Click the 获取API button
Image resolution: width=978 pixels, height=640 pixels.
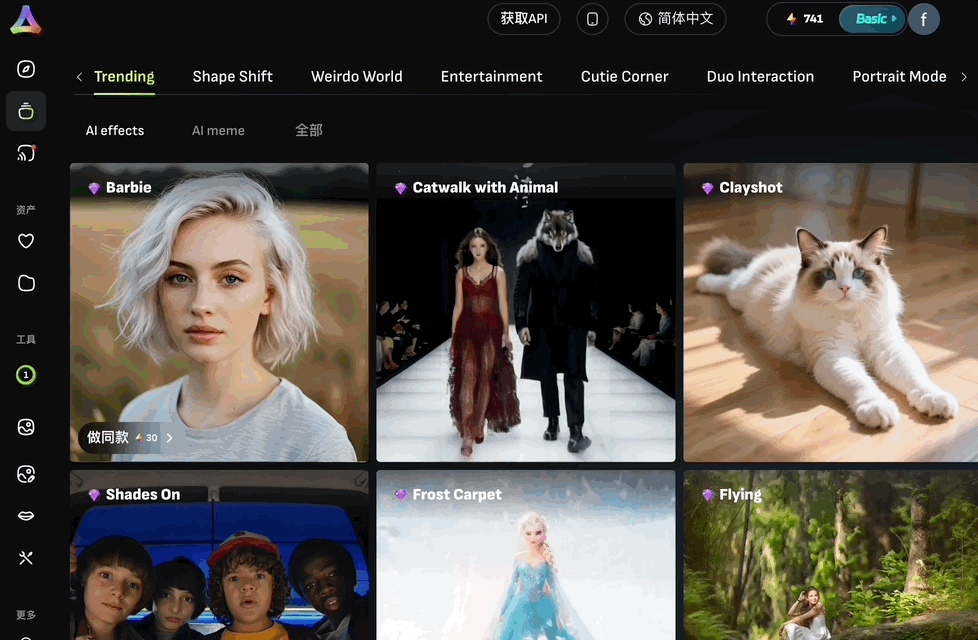click(523, 19)
